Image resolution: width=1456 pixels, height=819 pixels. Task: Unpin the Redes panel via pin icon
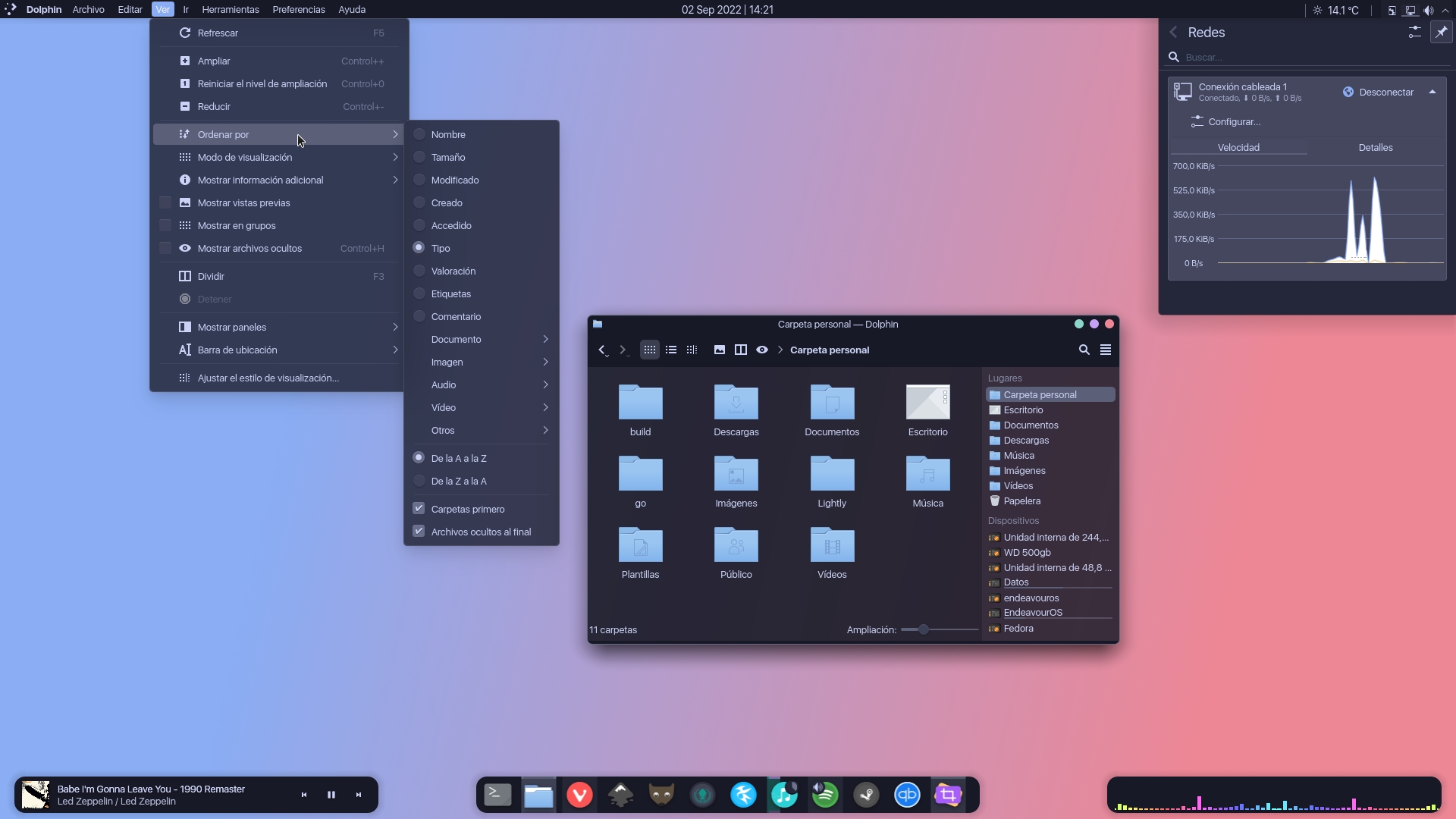tap(1441, 32)
